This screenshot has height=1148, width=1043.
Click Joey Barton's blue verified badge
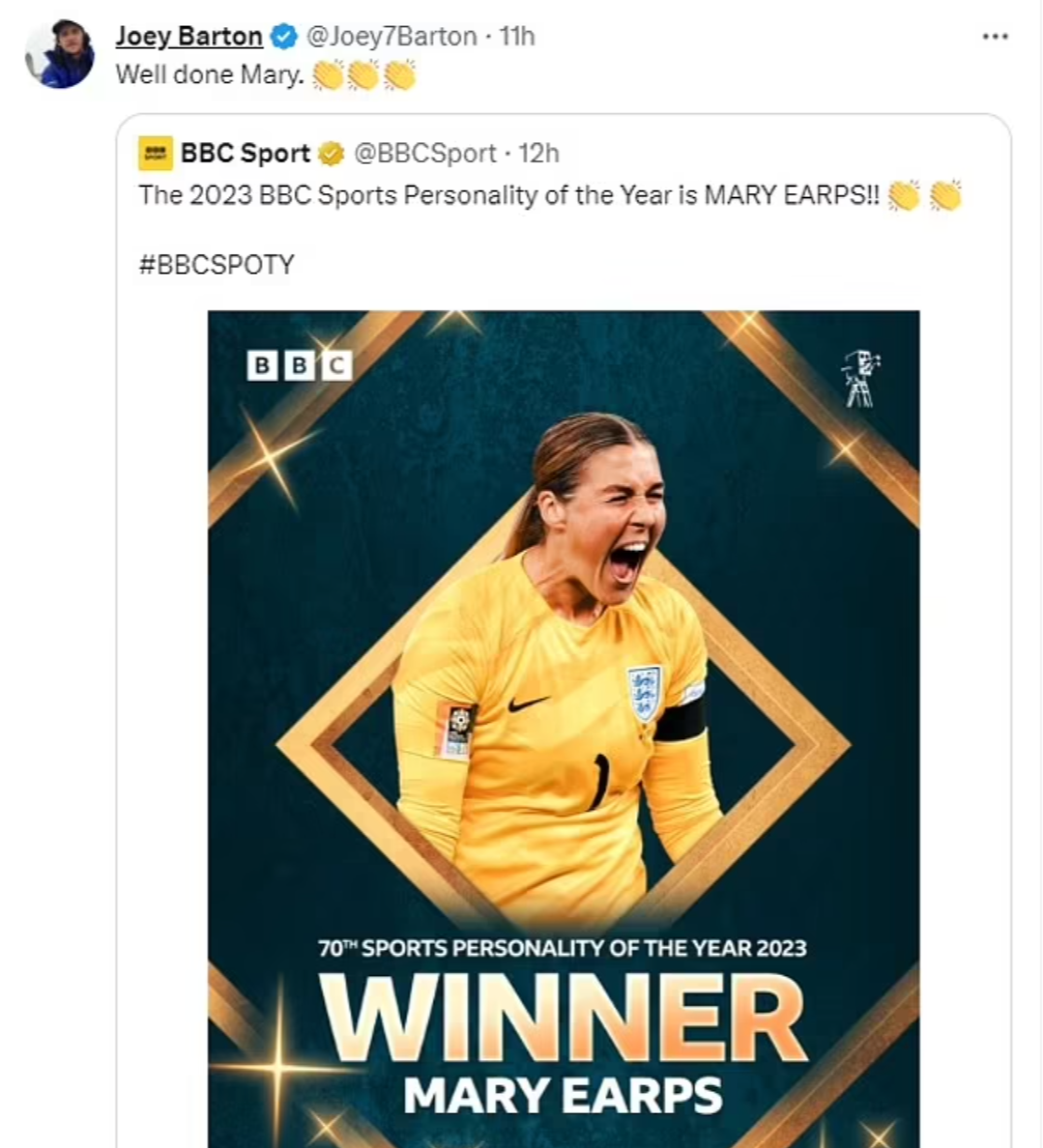pyautogui.click(x=283, y=37)
